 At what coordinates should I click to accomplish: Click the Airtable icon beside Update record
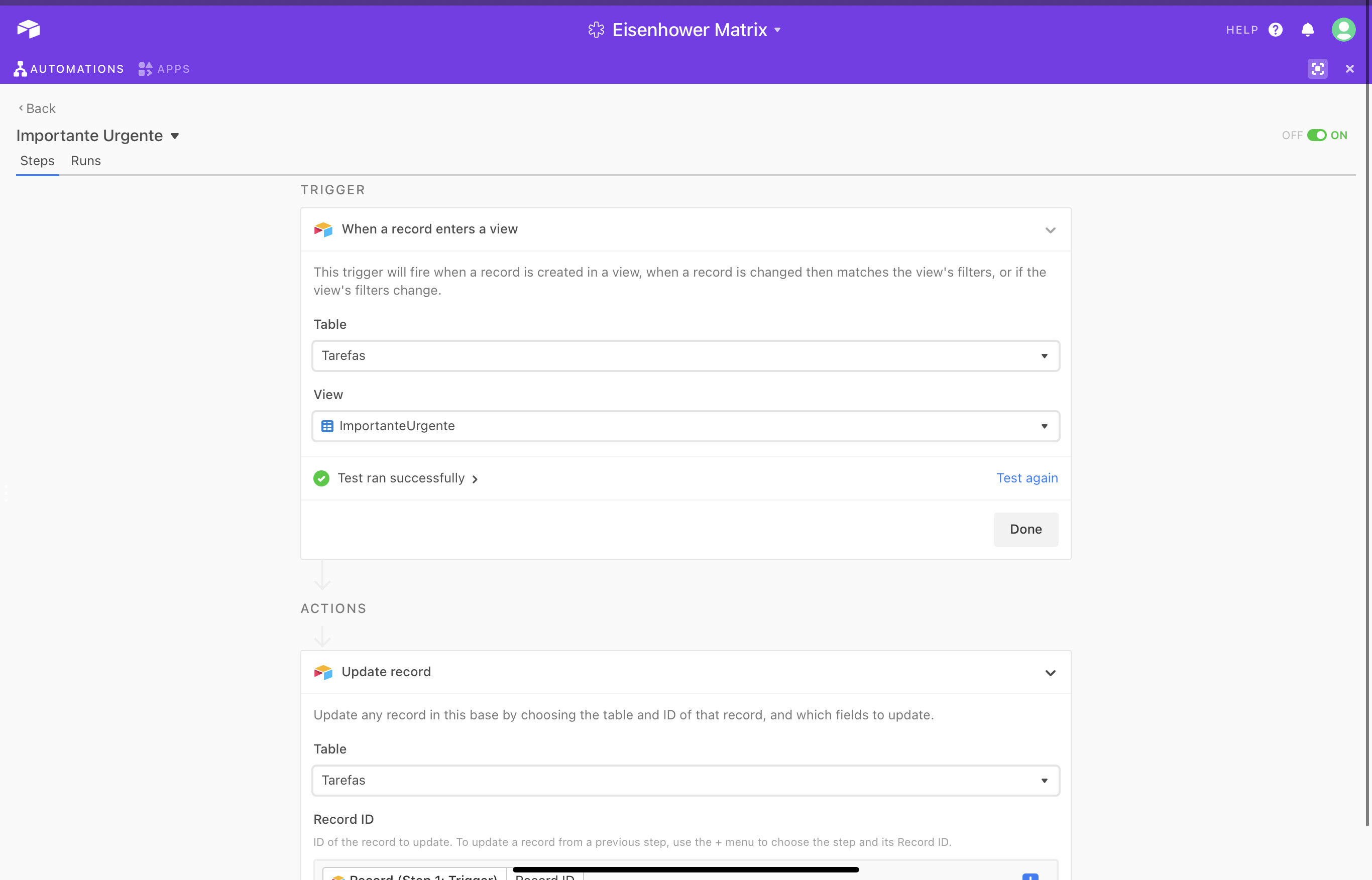[x=323, y=673]
